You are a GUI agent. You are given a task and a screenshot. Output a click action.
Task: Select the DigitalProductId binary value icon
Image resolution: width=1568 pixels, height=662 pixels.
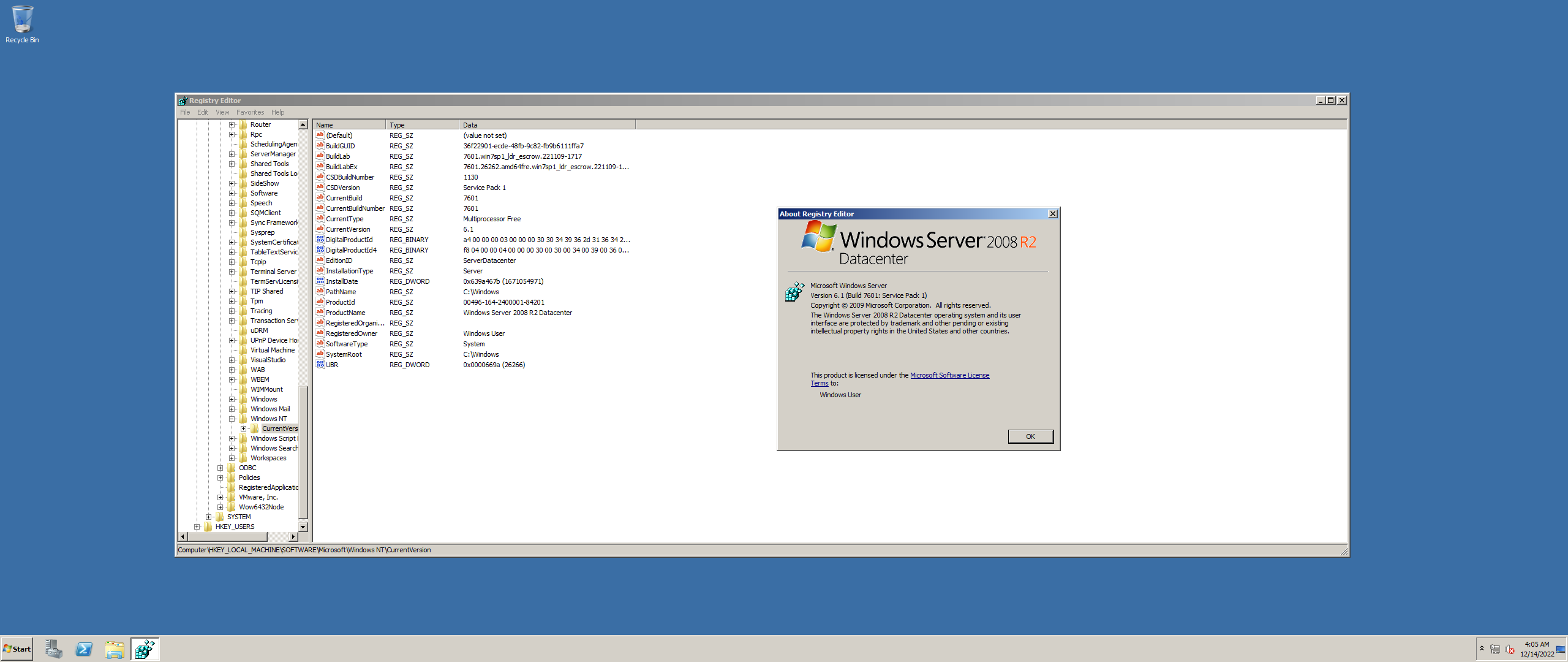(x=320, y=240)
